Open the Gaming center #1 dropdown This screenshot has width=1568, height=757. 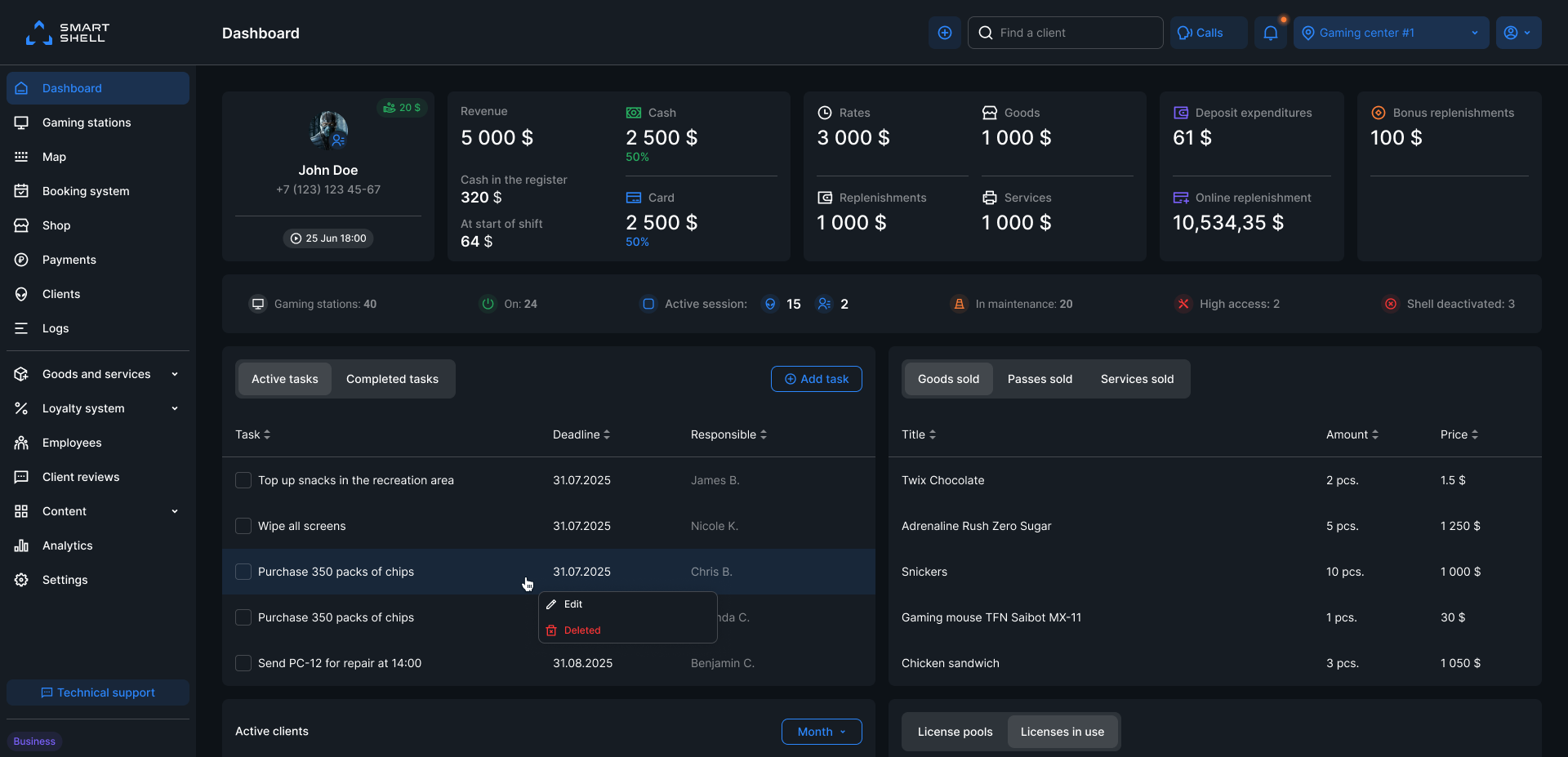tap(1391, 33)
